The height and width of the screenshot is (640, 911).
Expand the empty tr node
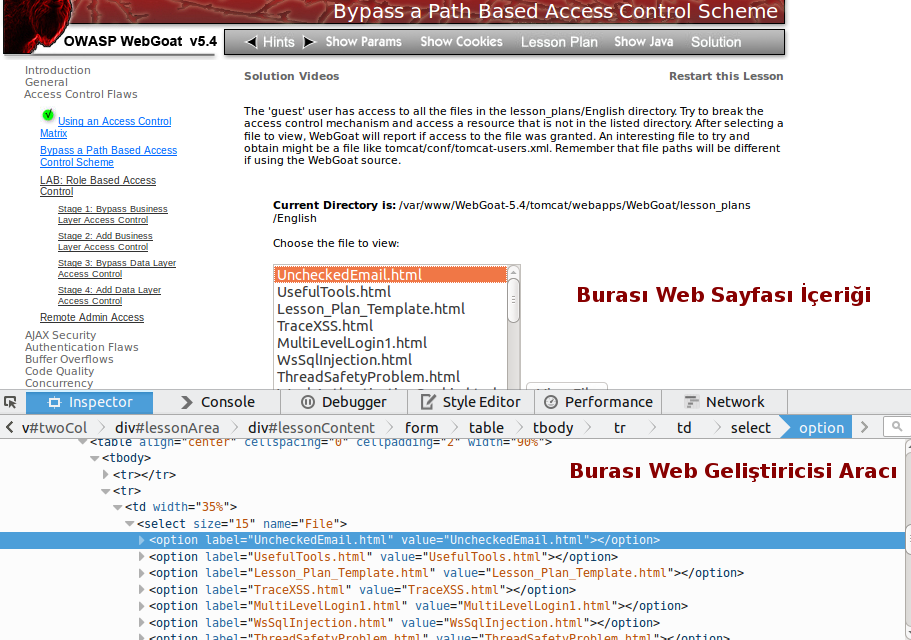106,474
